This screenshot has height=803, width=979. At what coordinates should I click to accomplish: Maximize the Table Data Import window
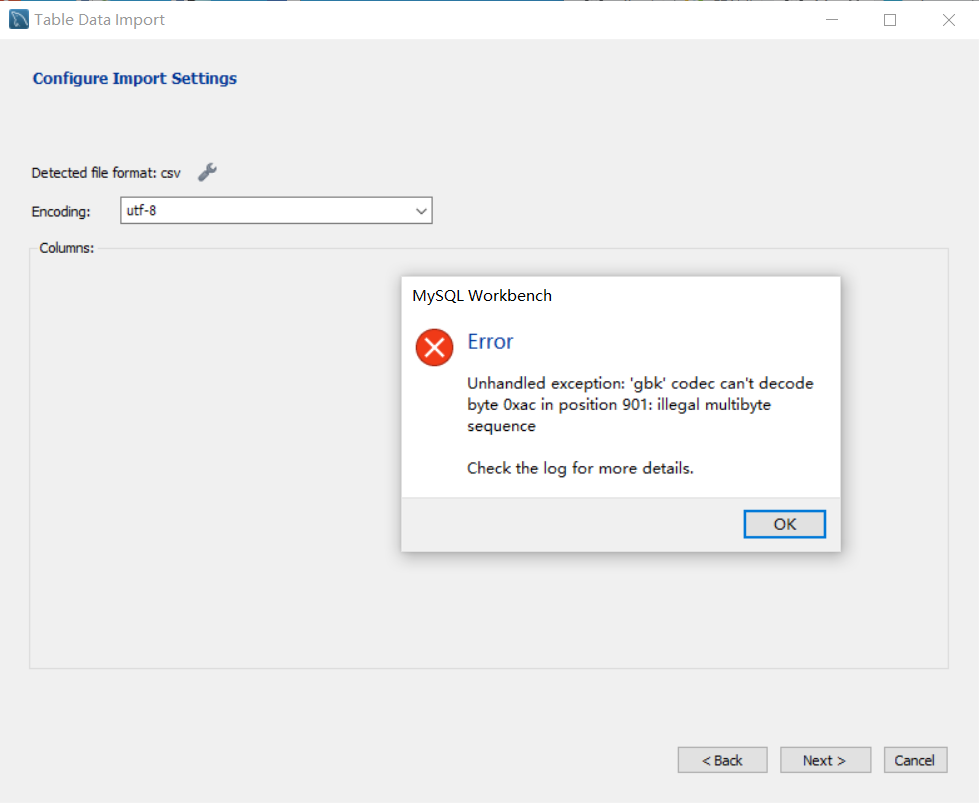[890, 20]
